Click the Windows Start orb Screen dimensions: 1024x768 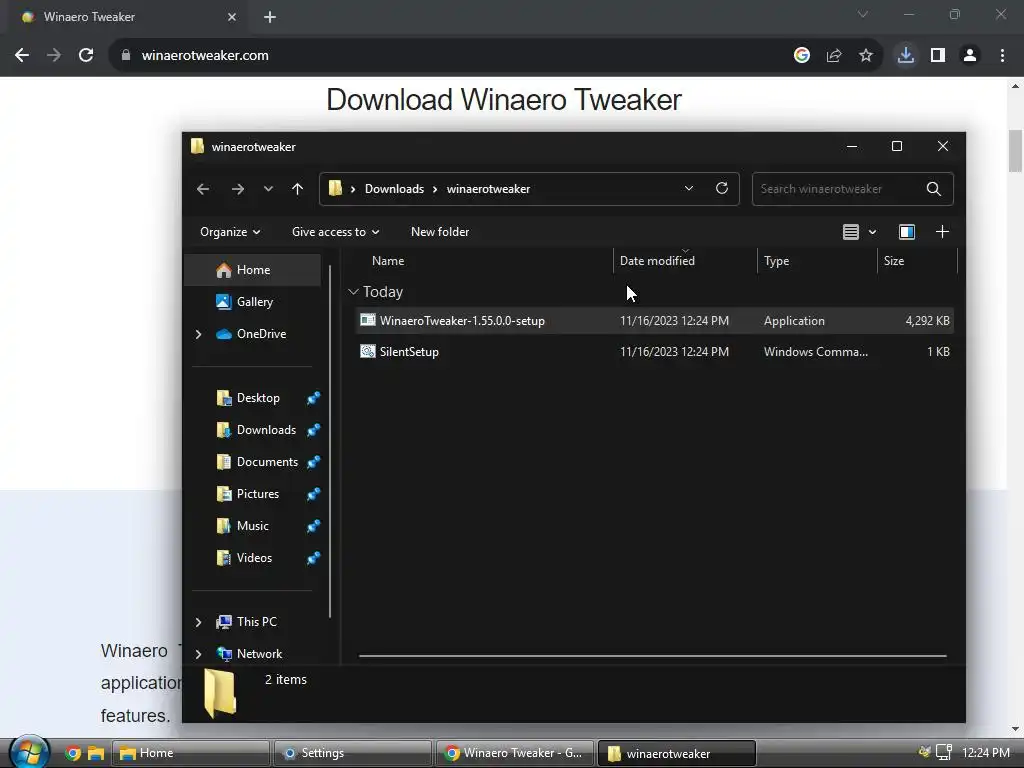(x=29, y=752)
